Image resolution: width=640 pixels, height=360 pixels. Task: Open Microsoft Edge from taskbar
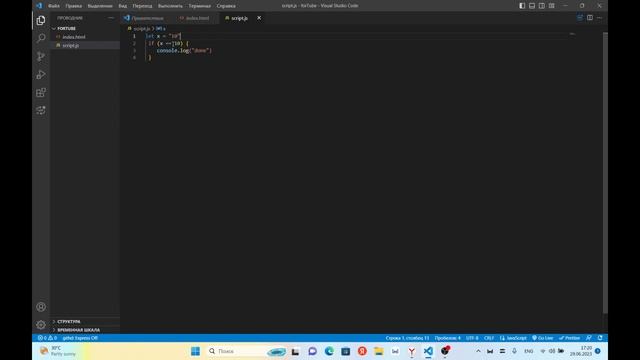point(329,351)
